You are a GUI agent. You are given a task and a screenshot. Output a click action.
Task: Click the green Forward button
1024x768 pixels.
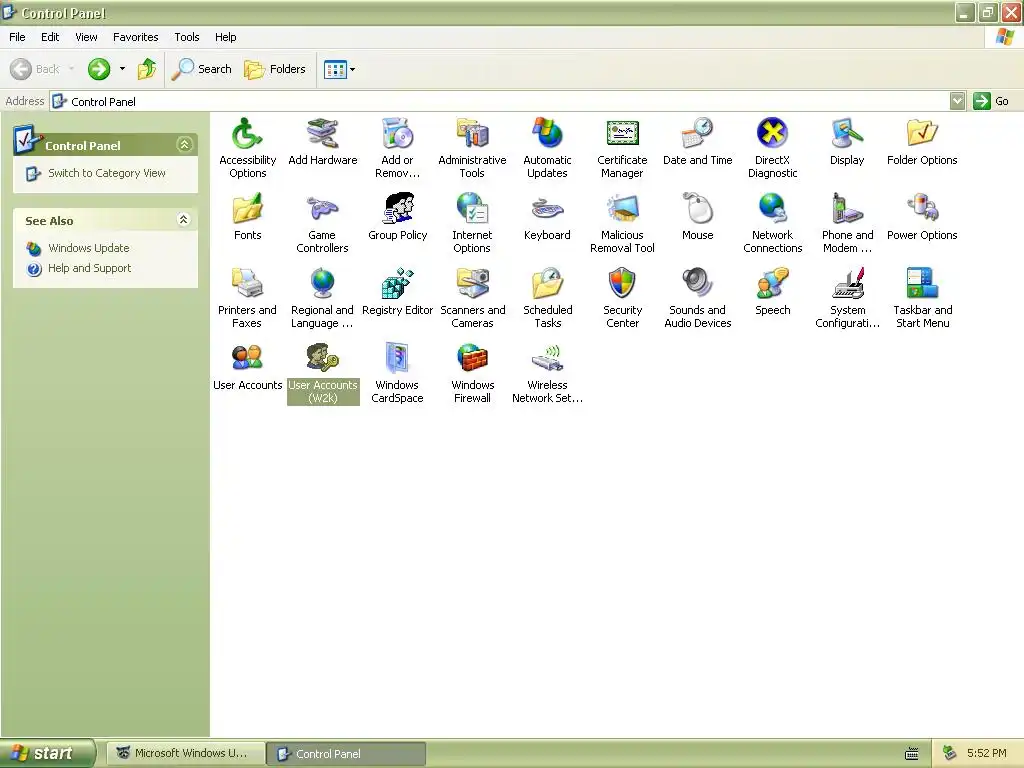point(99,69)
